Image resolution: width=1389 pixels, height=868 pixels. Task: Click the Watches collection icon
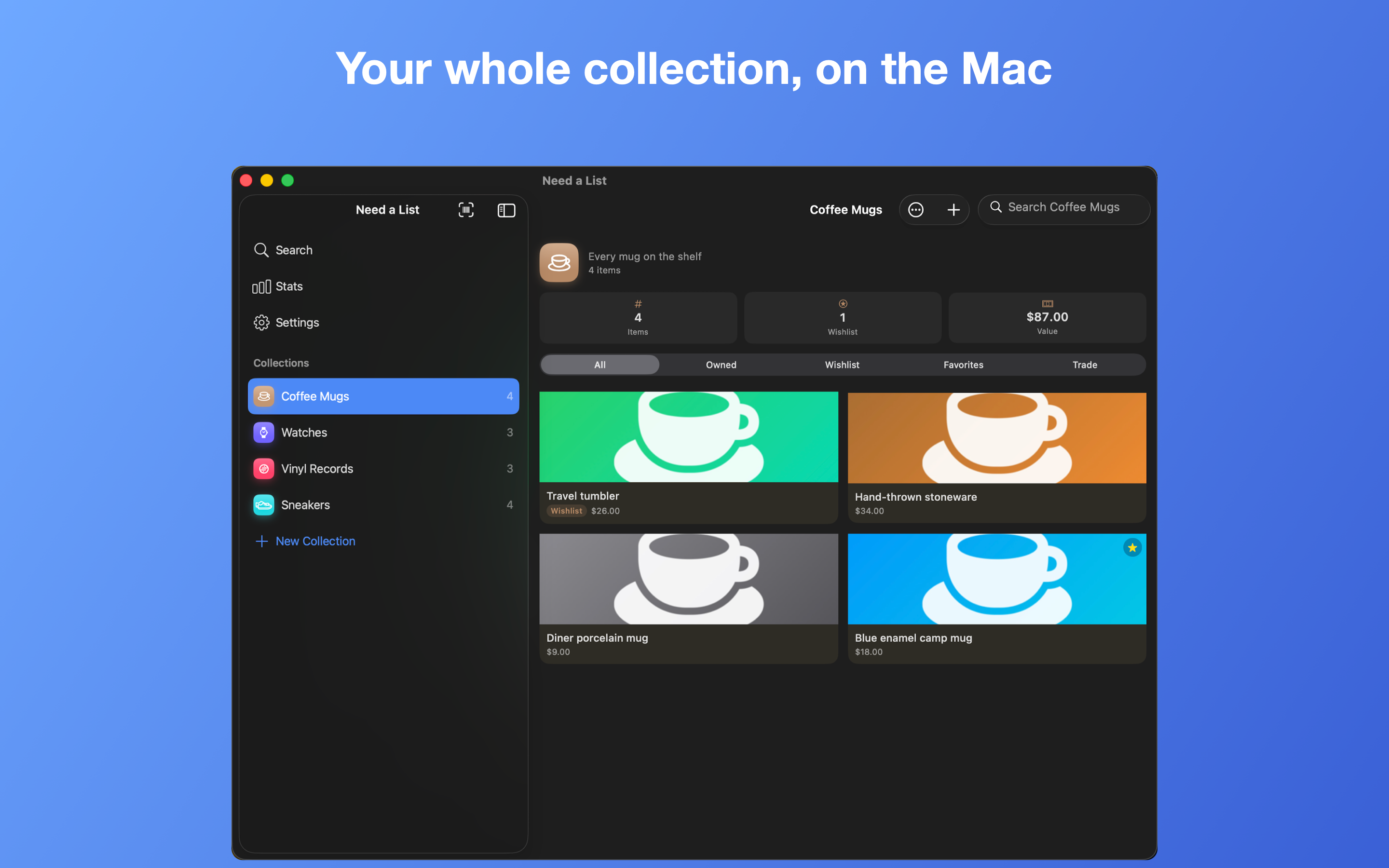coord(264,432)
